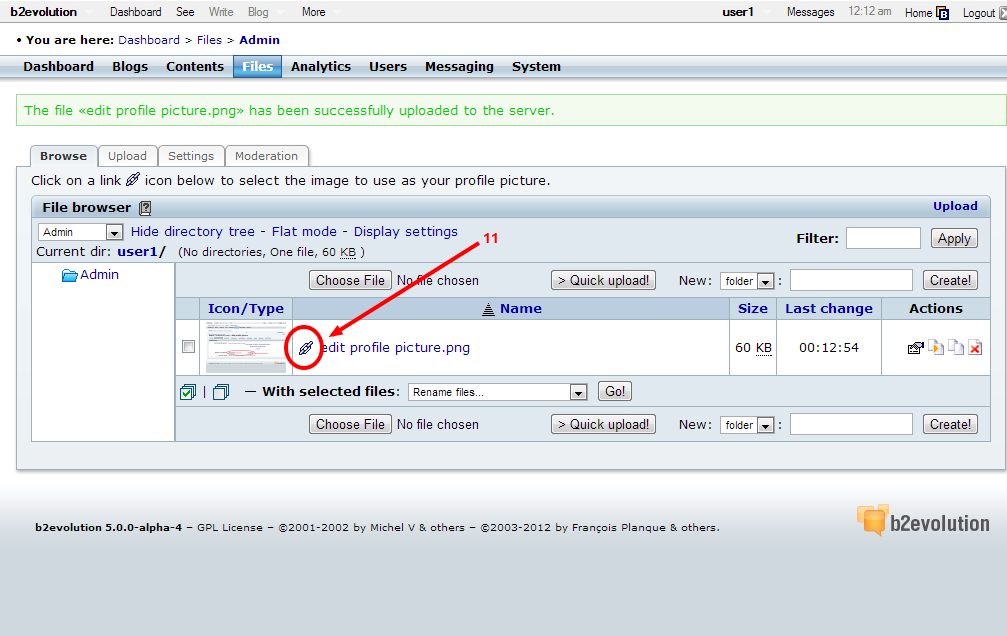Sort files by Last change column header
The width and height of the screenshot is (1007, 636).
click(828, 309)
